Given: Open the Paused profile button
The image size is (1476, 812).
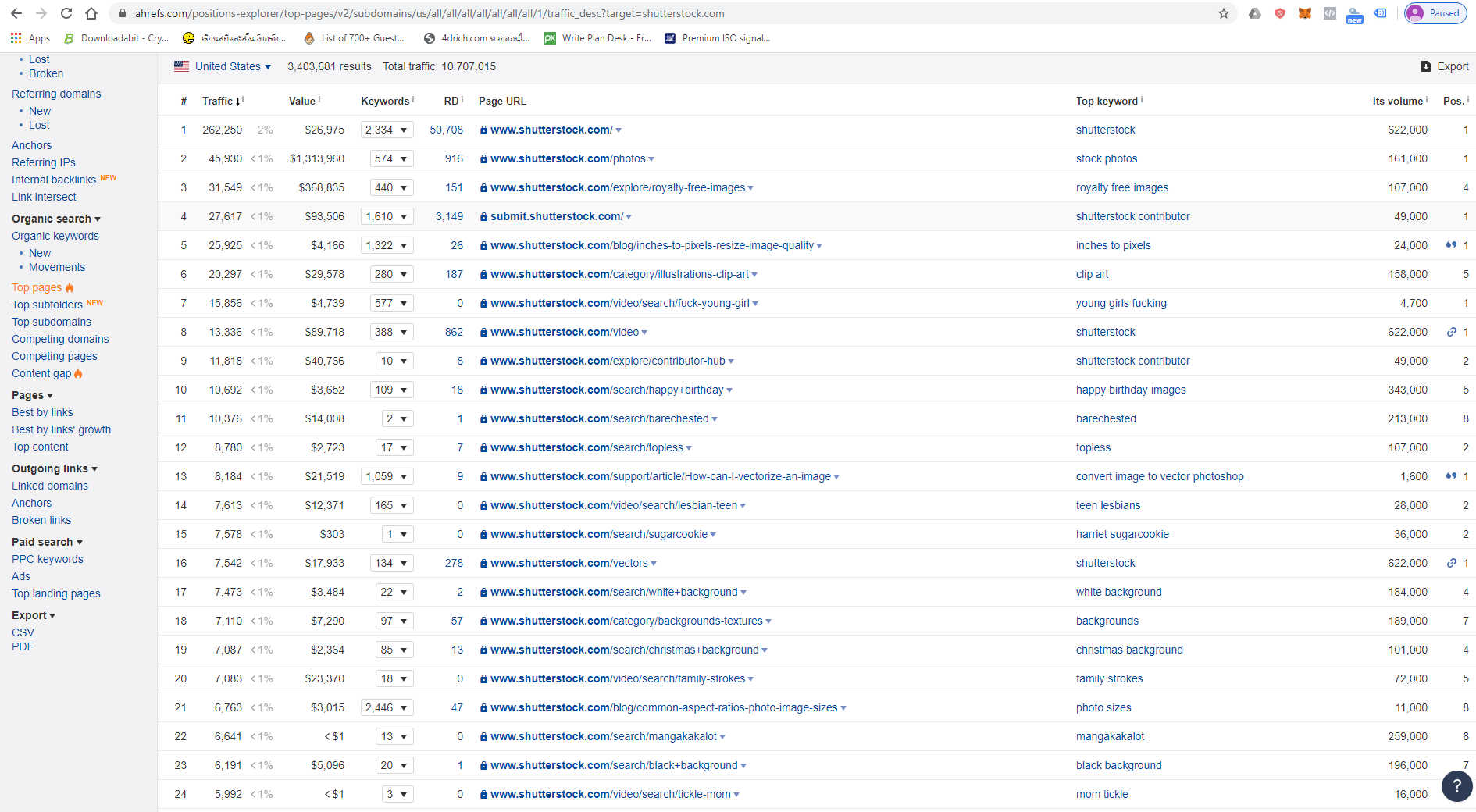Looking at the screenshot, I should point(1435,13).
